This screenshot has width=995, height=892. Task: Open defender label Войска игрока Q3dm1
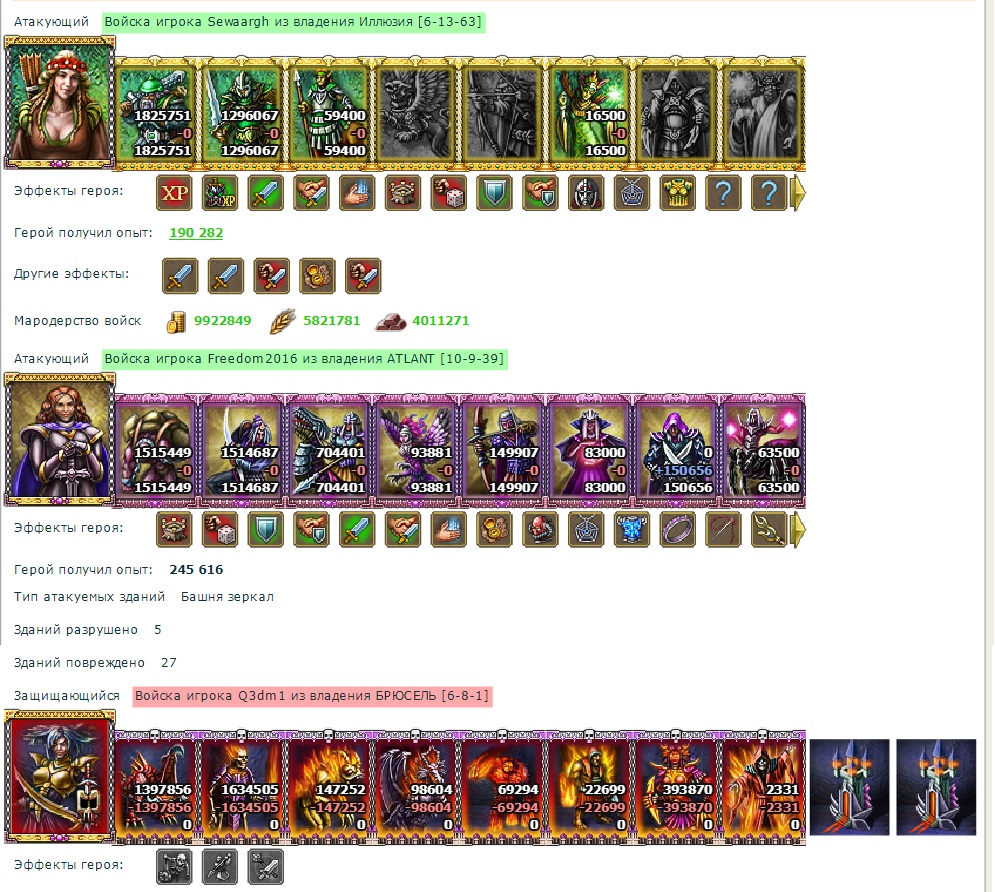click(x=312, y=696)
